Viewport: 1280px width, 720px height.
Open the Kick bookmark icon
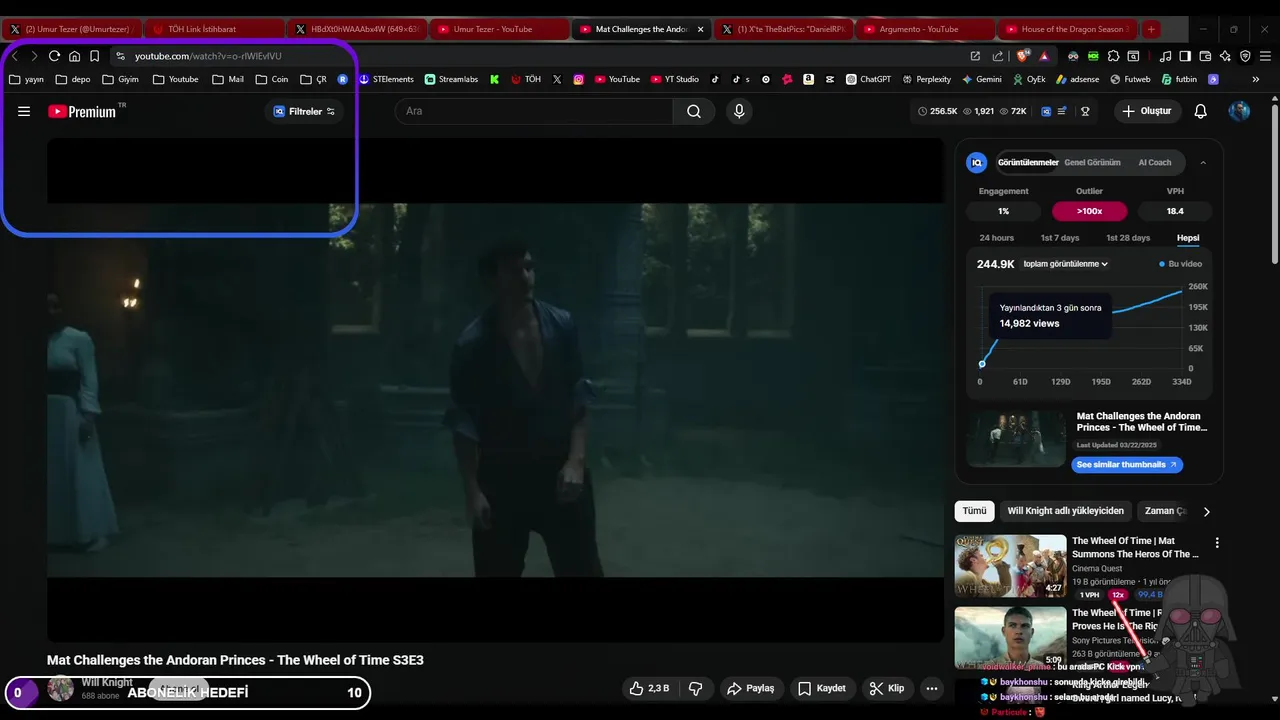[494, 79]
